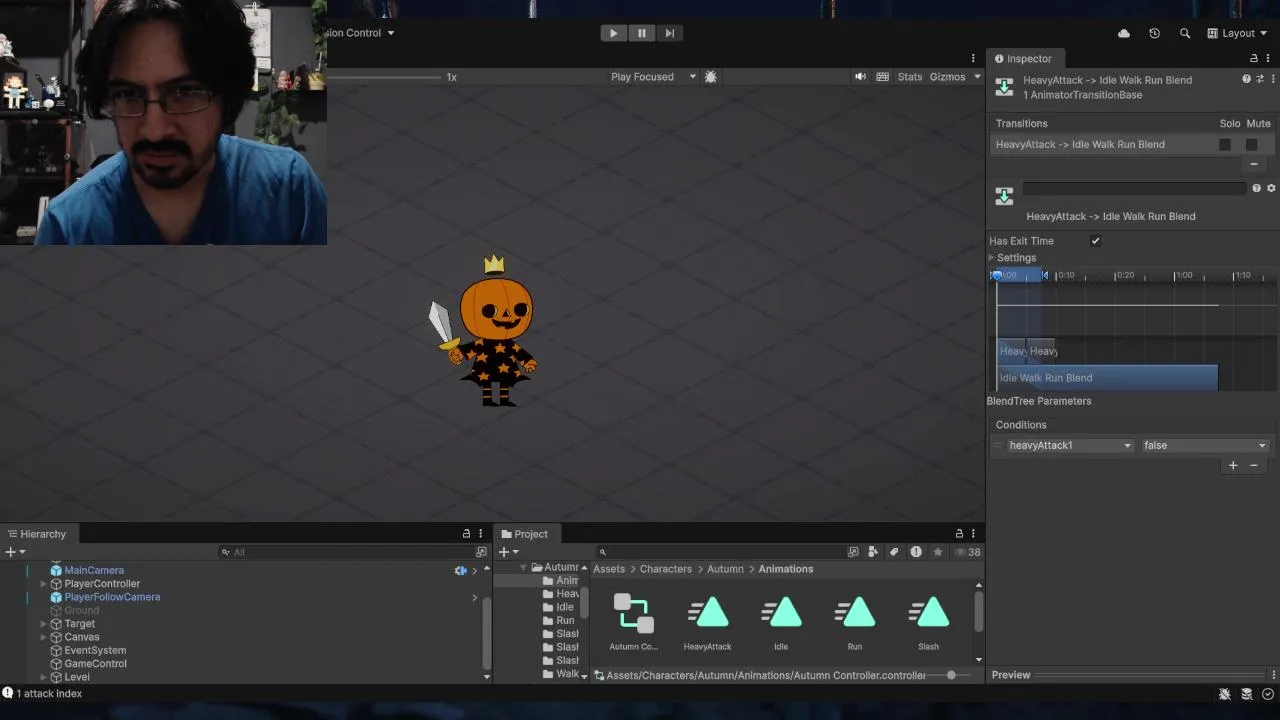The image size is (1280, 720).
Task: Open the false condition value dropdown
Action: point(1205,446)
